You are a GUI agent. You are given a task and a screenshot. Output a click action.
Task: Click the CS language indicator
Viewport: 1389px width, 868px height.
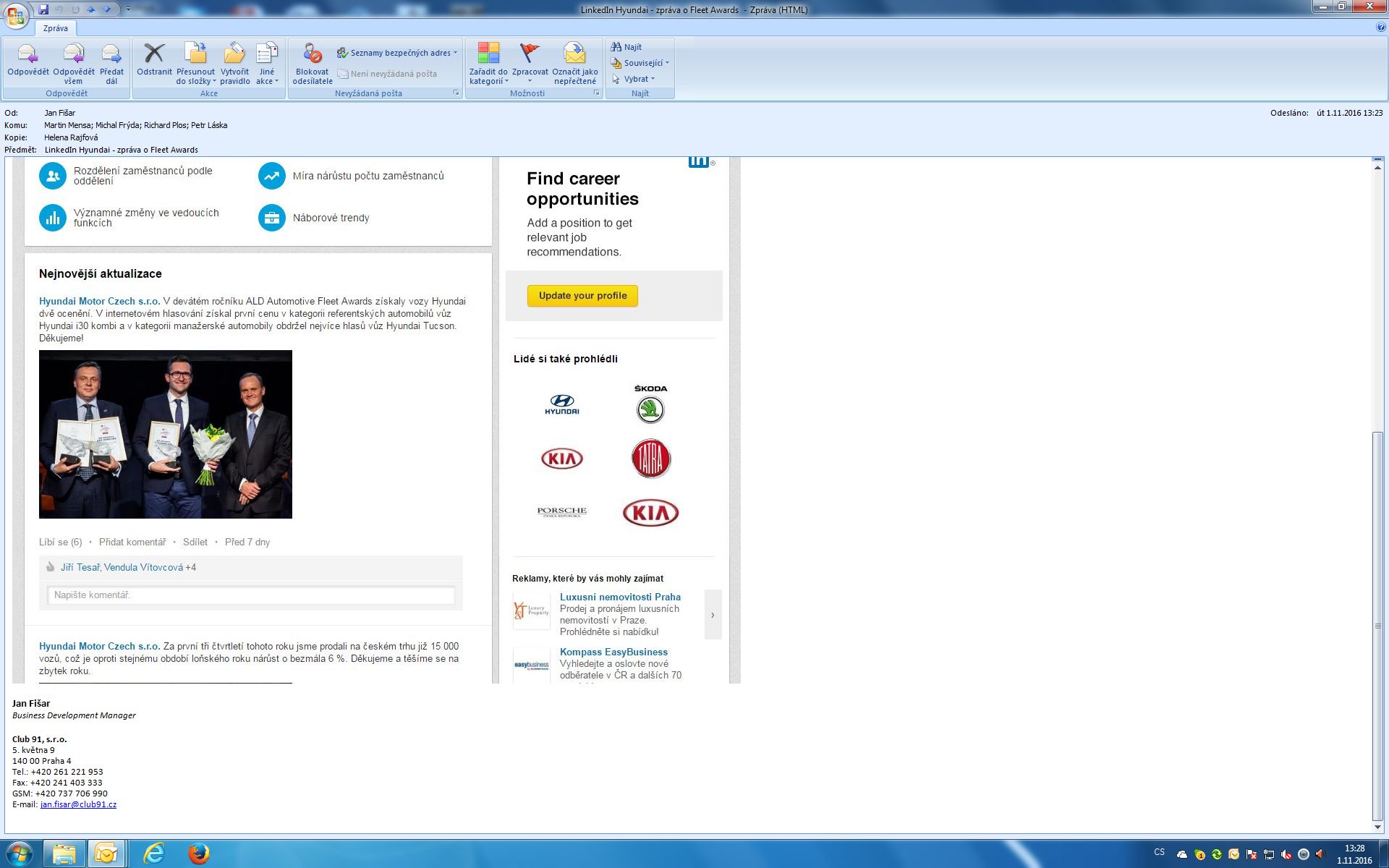pyautogui.click(x=1160, y=852)
